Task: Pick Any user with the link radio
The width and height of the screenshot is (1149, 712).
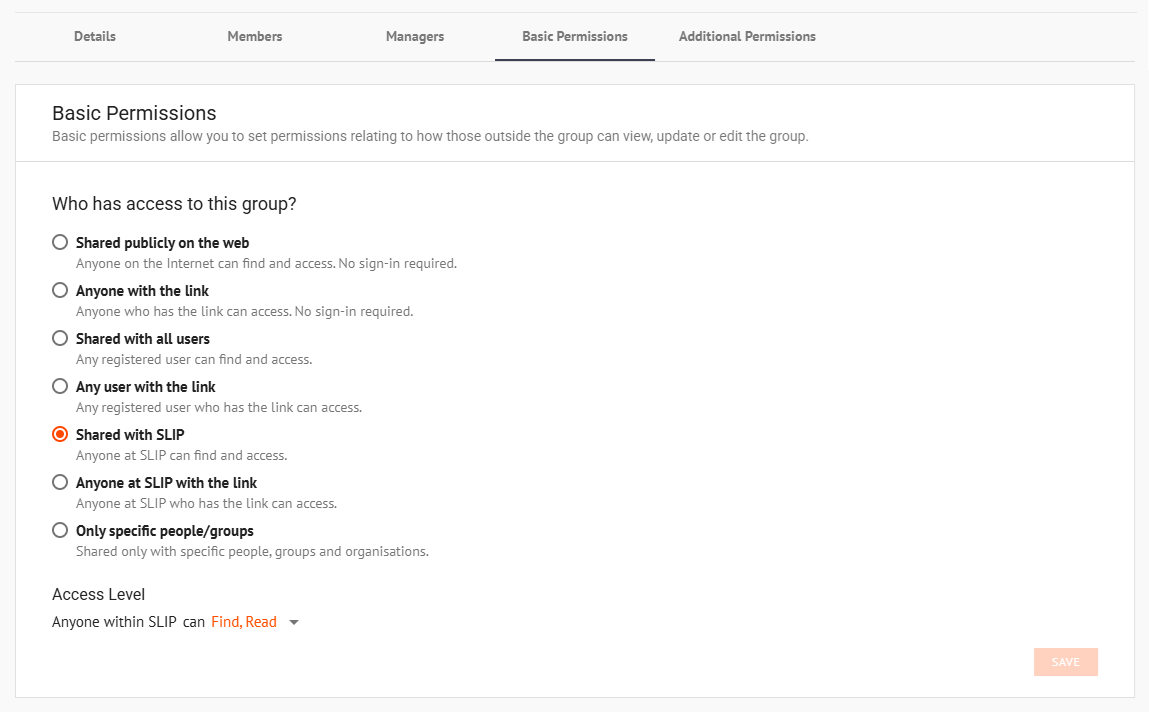Action: (x=60, y=386)
